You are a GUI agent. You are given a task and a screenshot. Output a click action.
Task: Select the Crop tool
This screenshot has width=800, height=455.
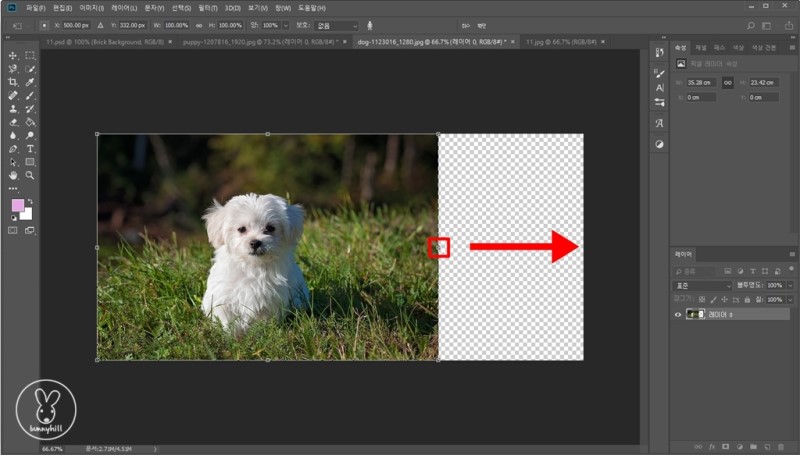13,82
